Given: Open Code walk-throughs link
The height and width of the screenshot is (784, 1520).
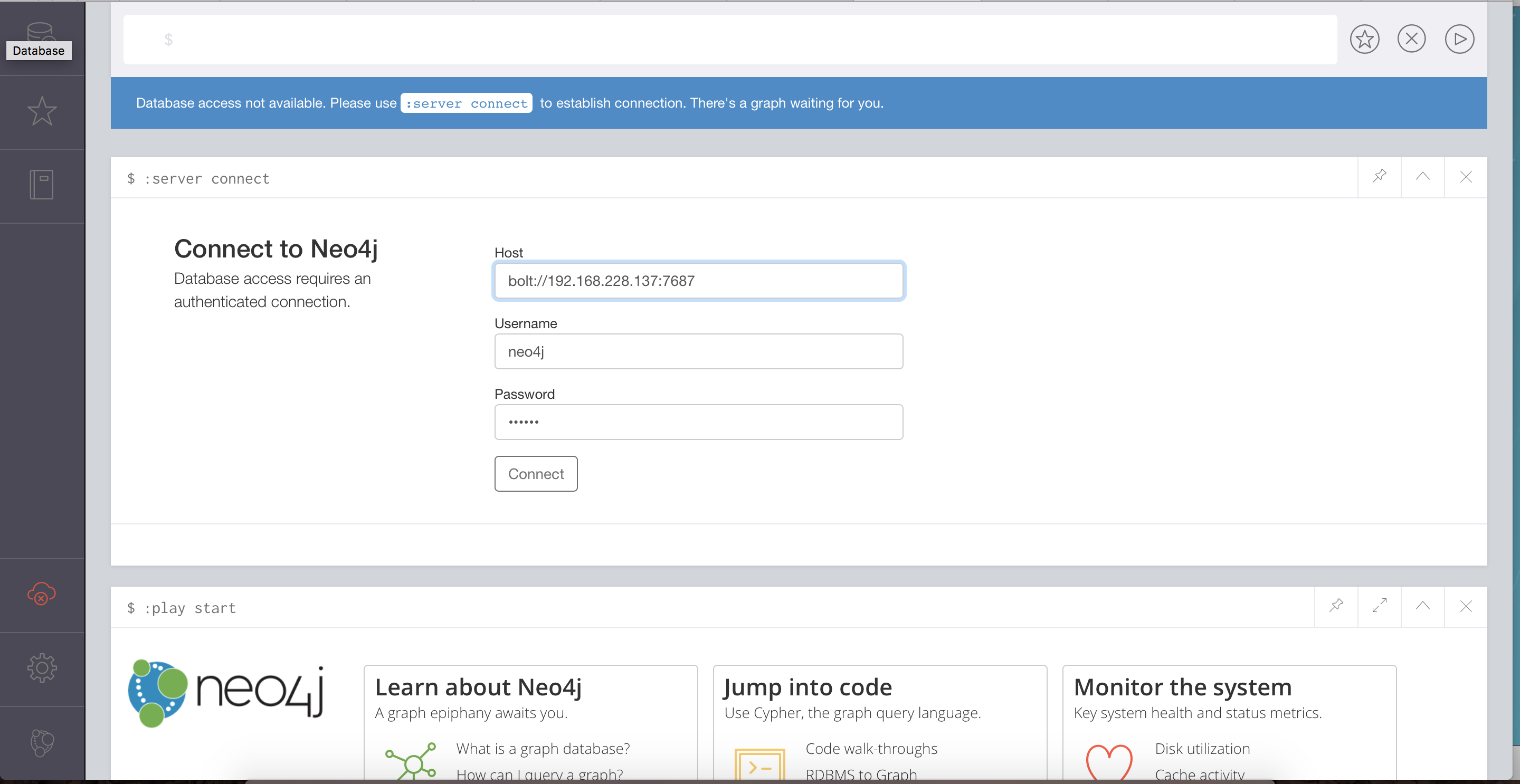Looking at the screenshot, I should point(871,749).
